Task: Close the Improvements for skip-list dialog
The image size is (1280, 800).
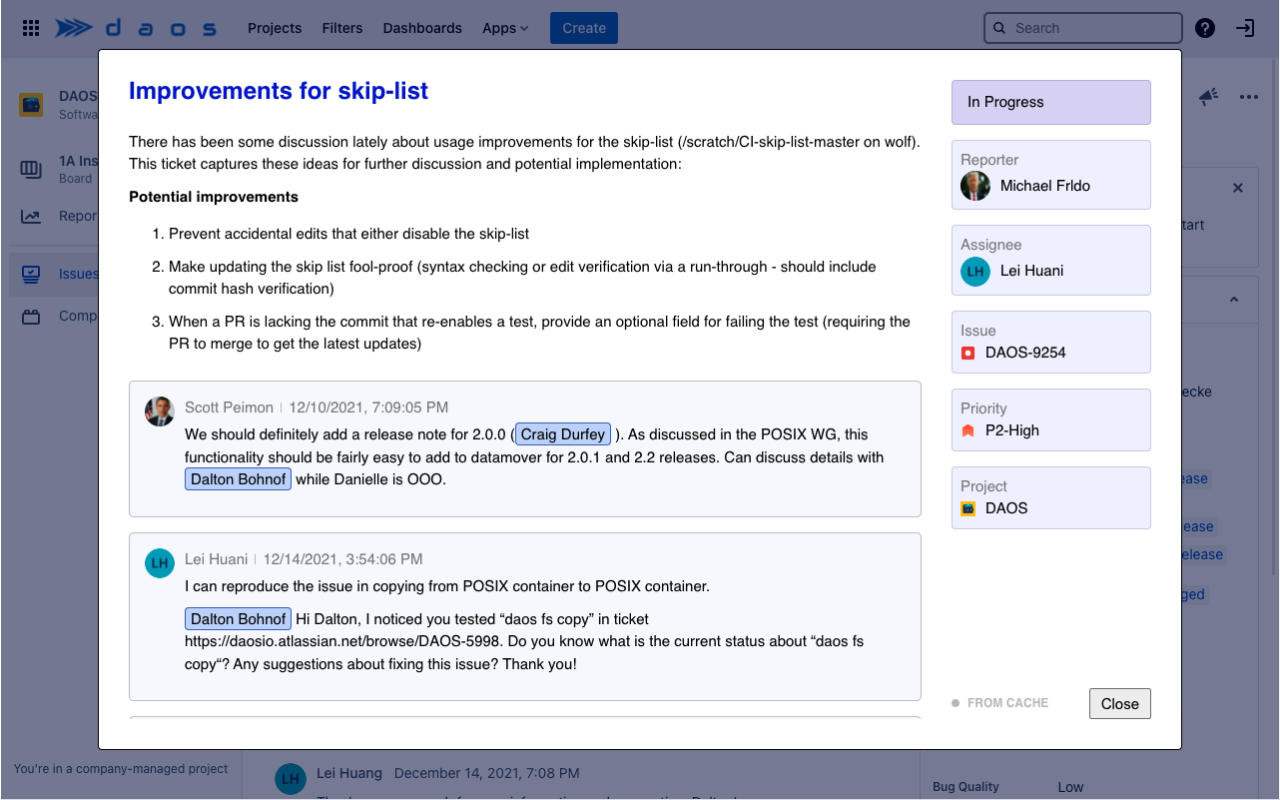Action: [1119, 703]
